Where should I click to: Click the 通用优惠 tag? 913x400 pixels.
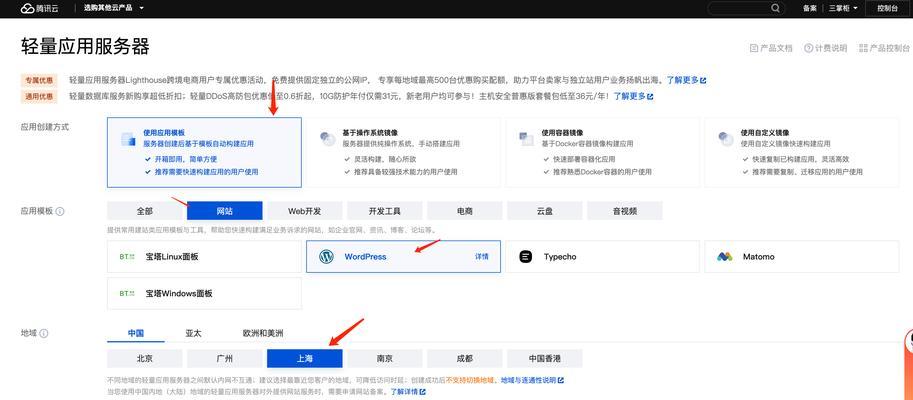point(39,97)
